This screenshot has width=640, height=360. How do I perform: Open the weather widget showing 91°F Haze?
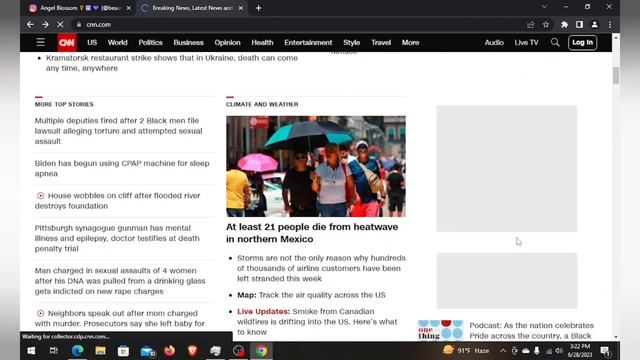(x=466, y=351)
